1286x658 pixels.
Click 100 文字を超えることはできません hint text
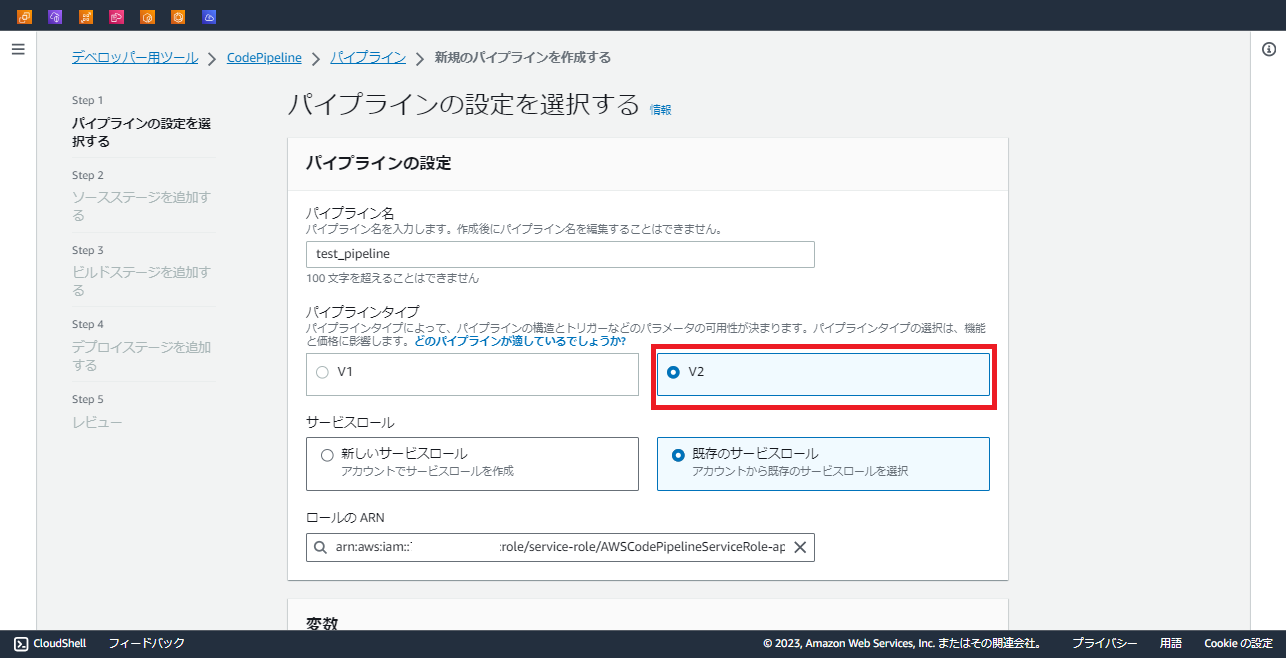click(x=392, y=278)
